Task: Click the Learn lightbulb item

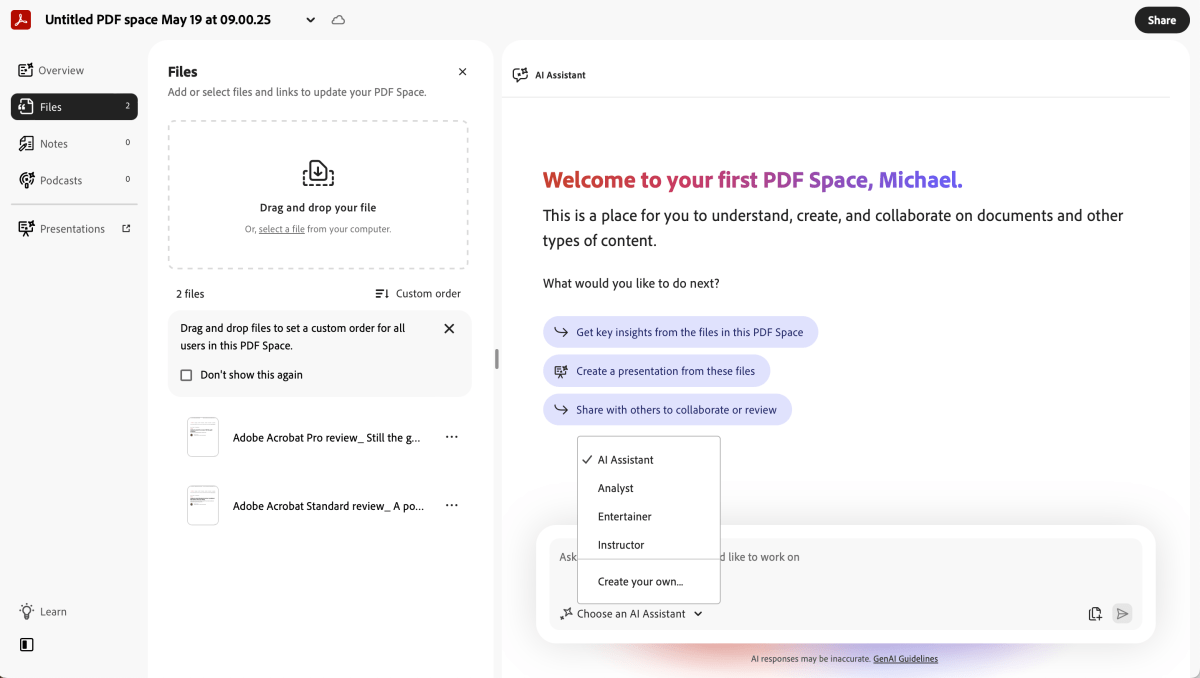Action: (x=43, y=612)
